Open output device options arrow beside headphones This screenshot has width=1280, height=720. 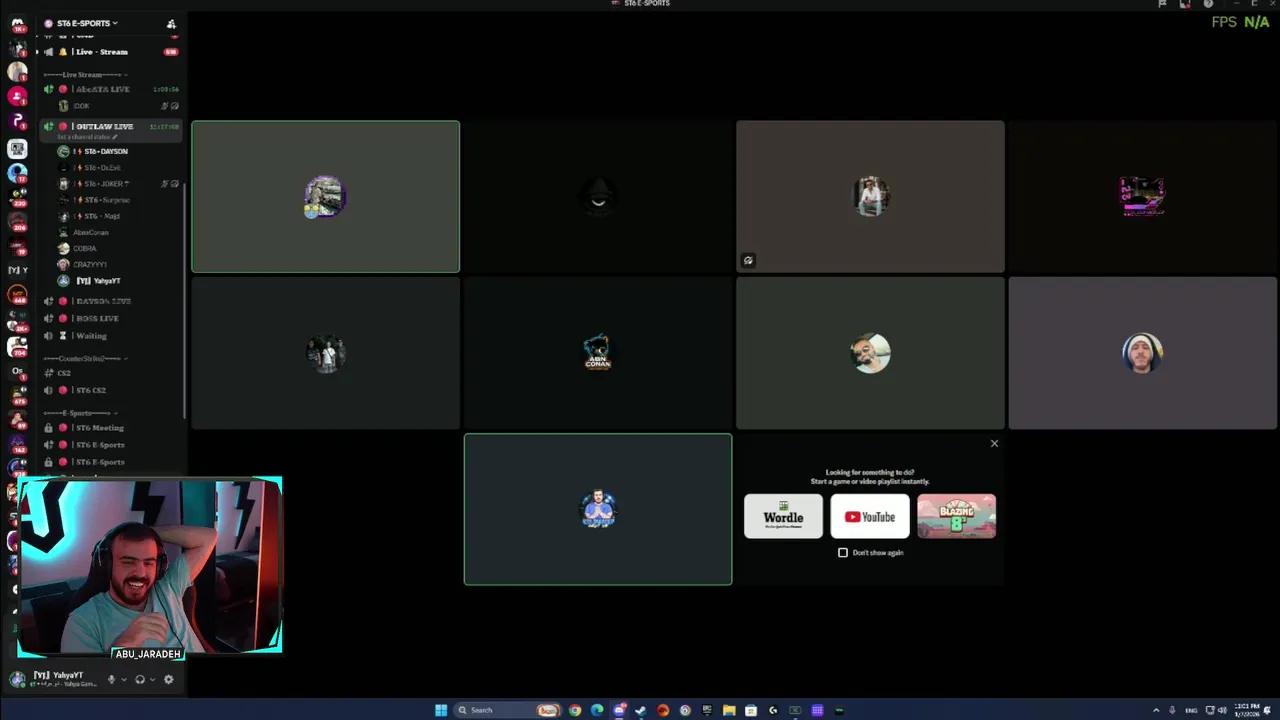tap(152, 680)
